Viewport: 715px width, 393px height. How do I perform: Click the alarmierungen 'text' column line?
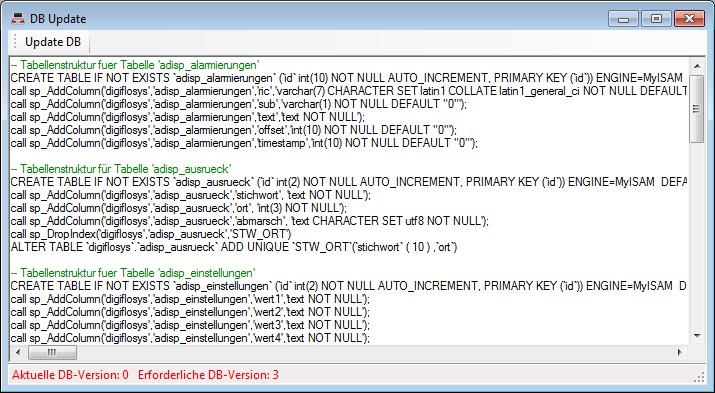pyautogui.click(x=188, y=117)
